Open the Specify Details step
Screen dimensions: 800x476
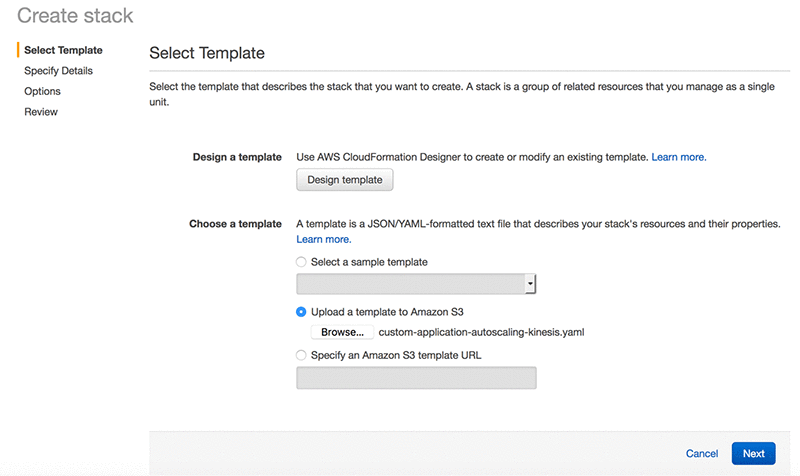[58, 71]
